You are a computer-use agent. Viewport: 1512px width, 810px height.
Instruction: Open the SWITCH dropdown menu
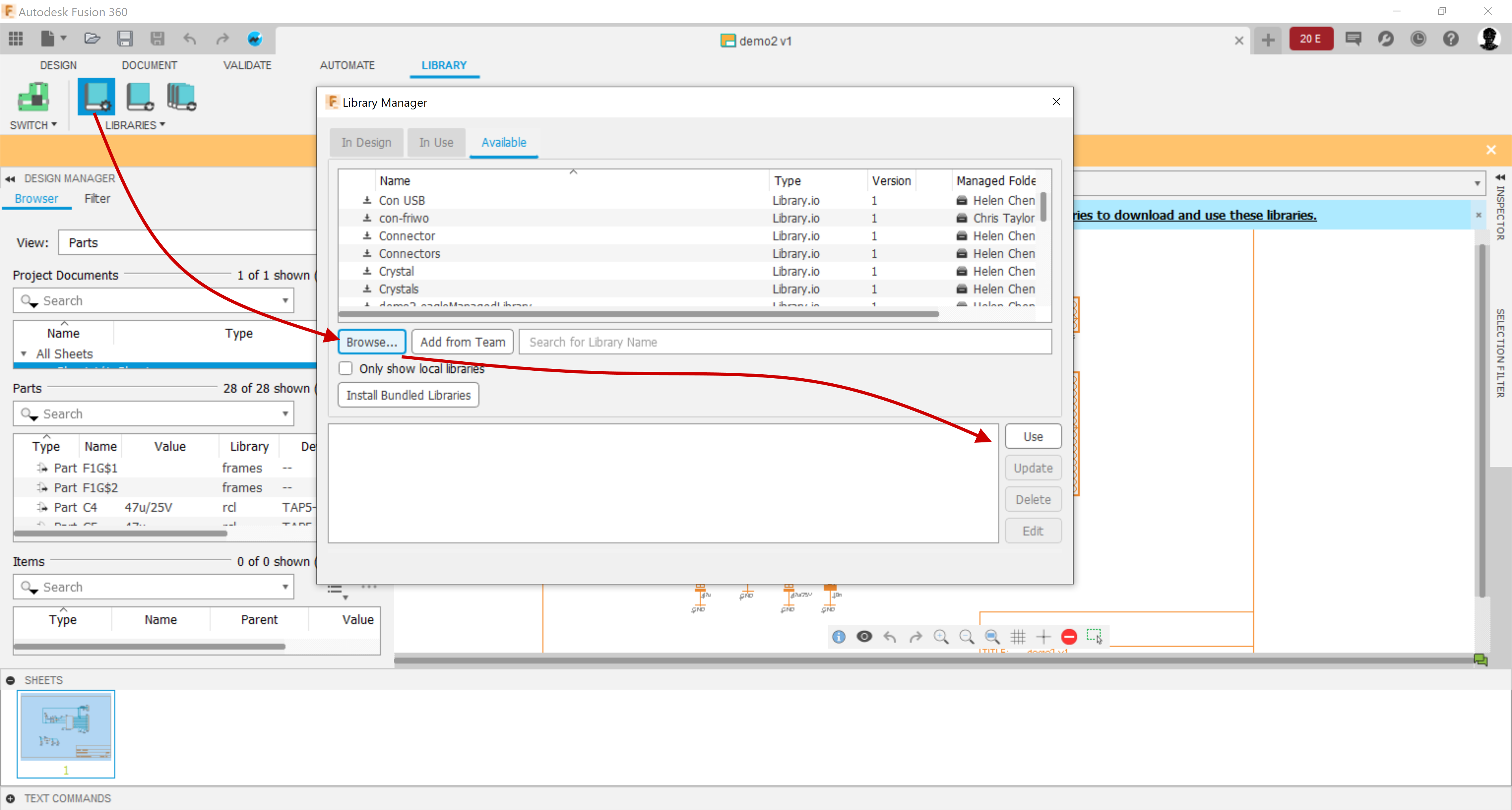point(33,124)
